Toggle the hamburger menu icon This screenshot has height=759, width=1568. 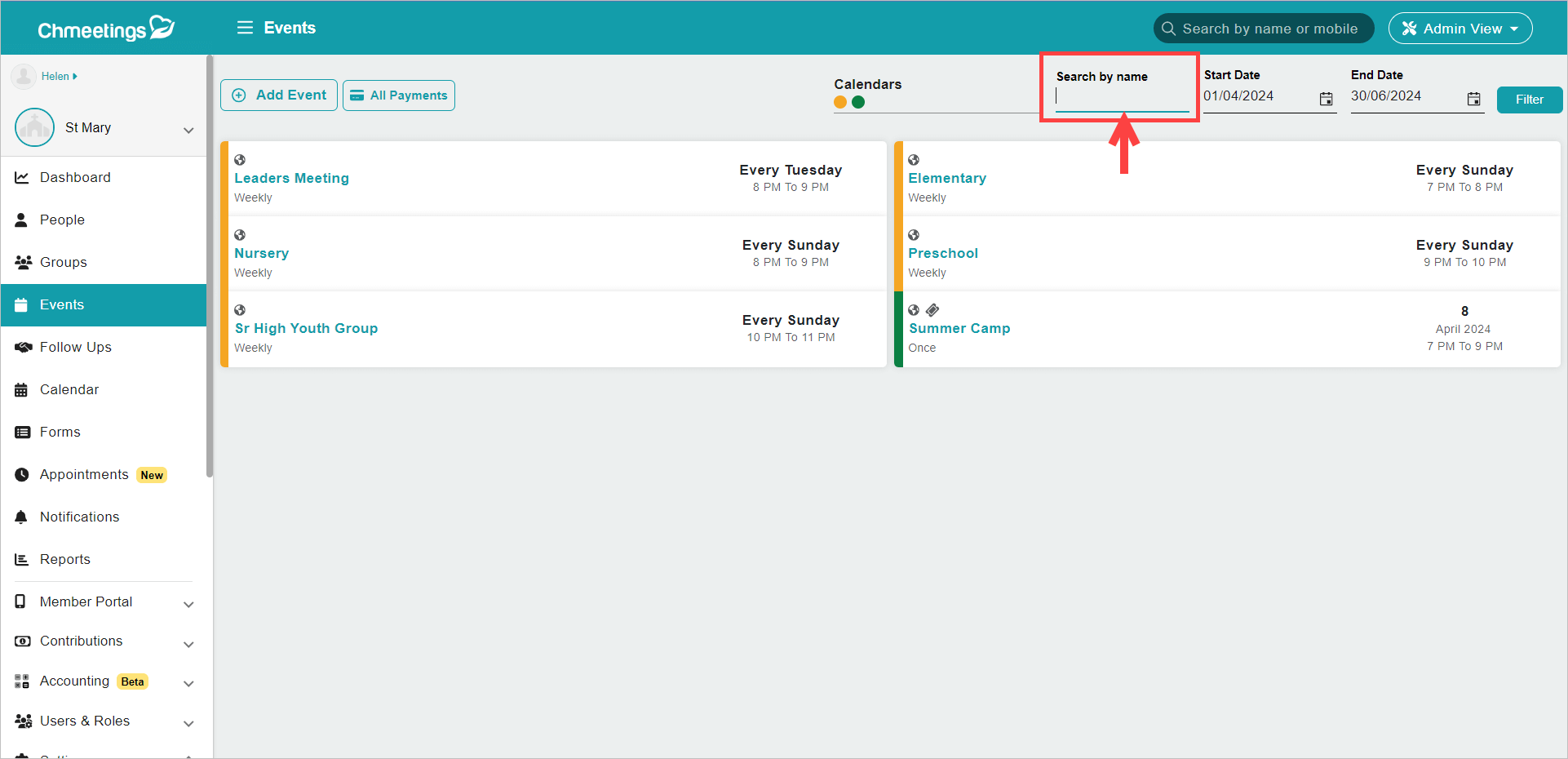245,28
